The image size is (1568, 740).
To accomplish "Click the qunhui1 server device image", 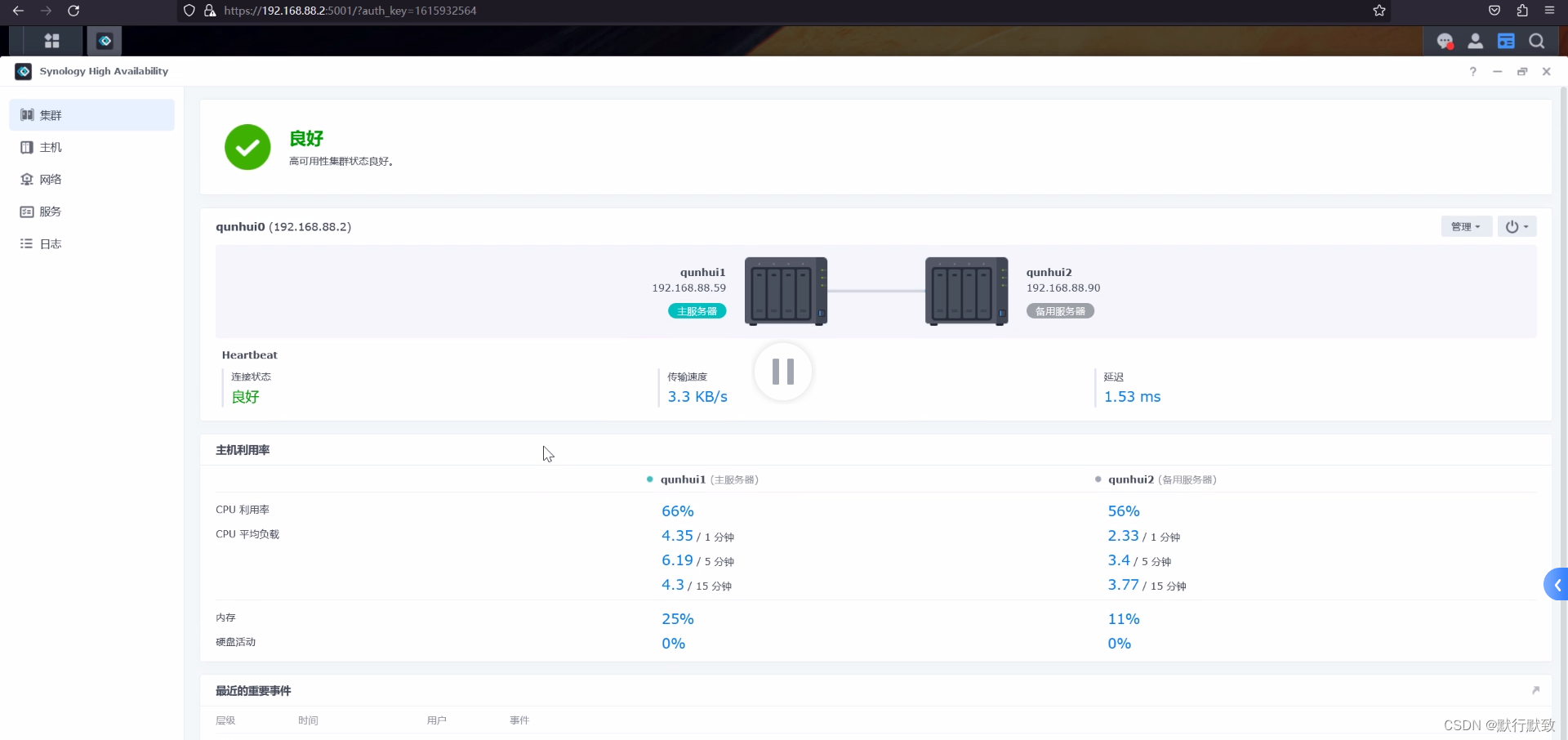I will [x=786, y=291].
